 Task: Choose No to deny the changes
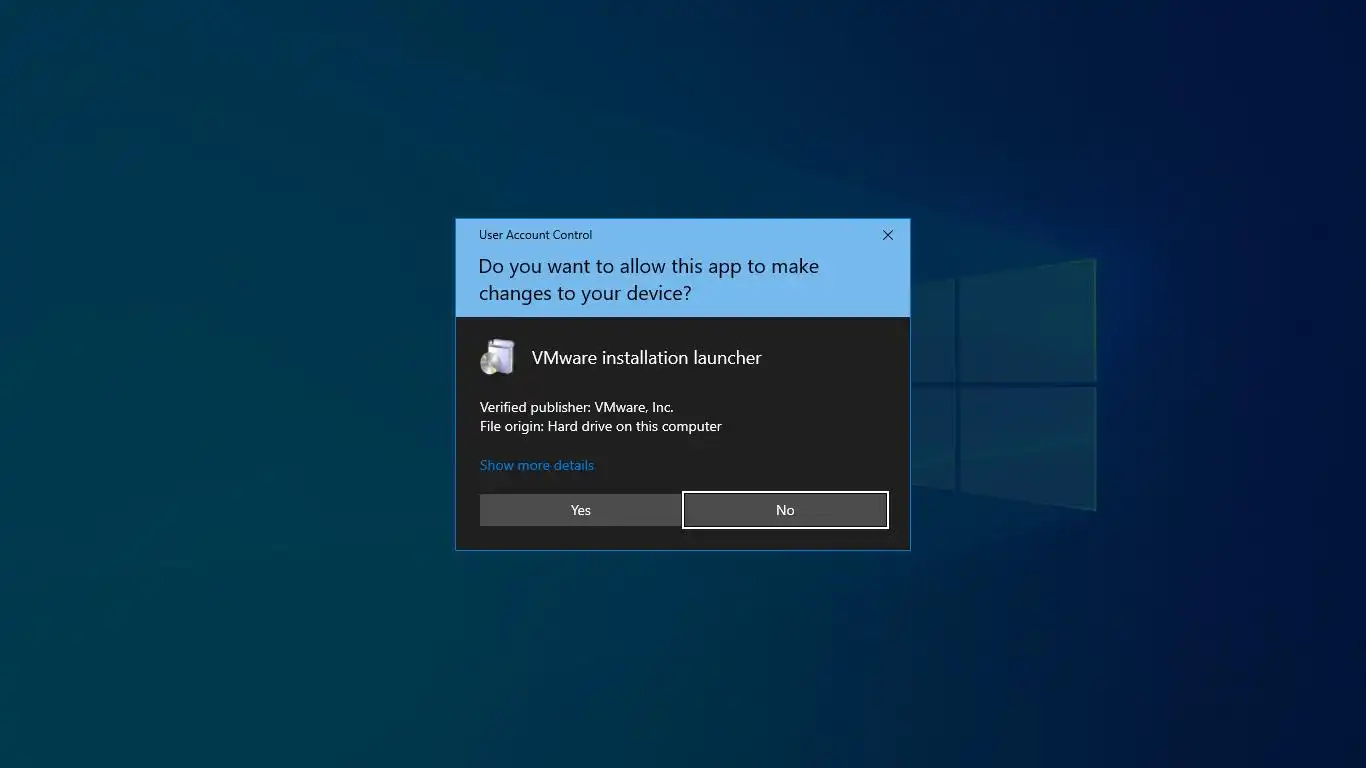(x=785, y=510)
